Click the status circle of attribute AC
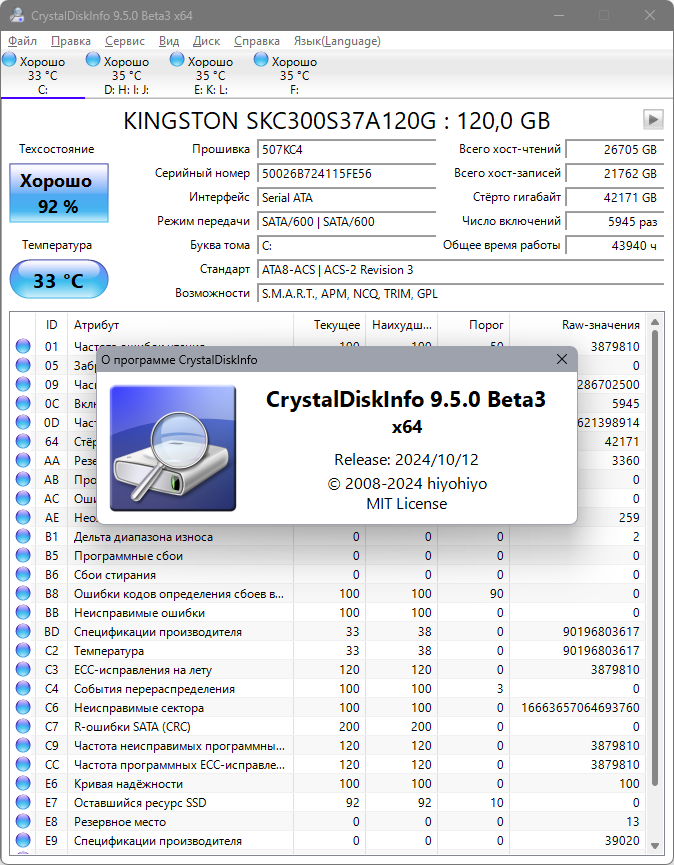Screen dimensions: 674x865 coord(23,499)
